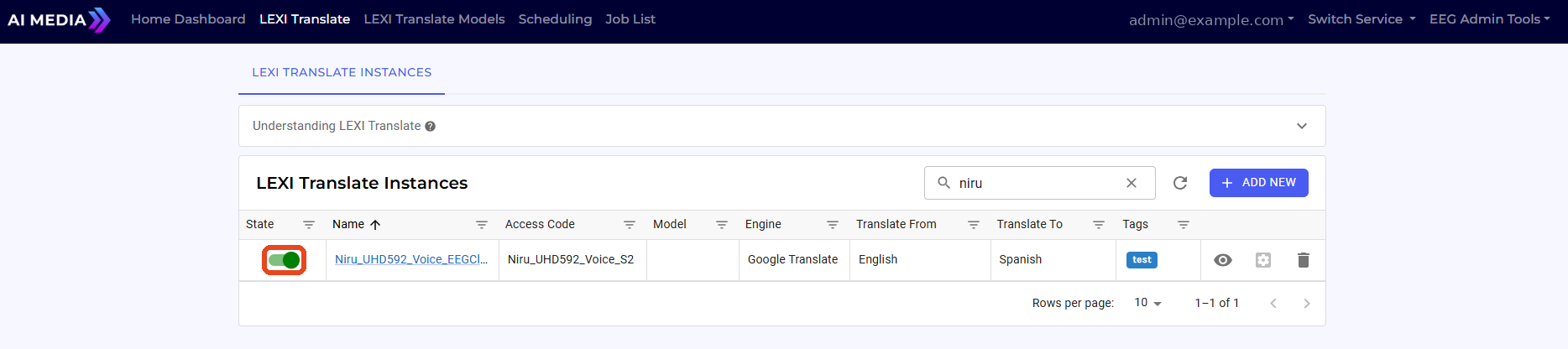Open the rows per page dropdown
The width and height of the screenshot is (1568, 349).
1147,303
